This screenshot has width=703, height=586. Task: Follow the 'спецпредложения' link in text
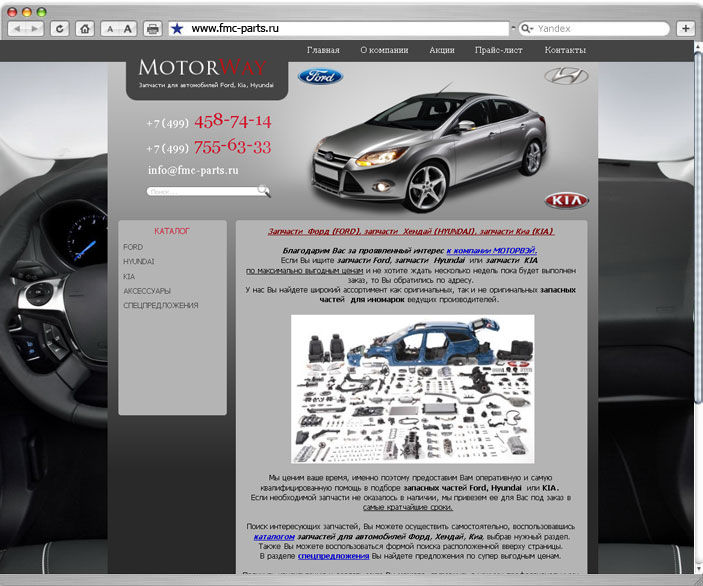[333, 556]
